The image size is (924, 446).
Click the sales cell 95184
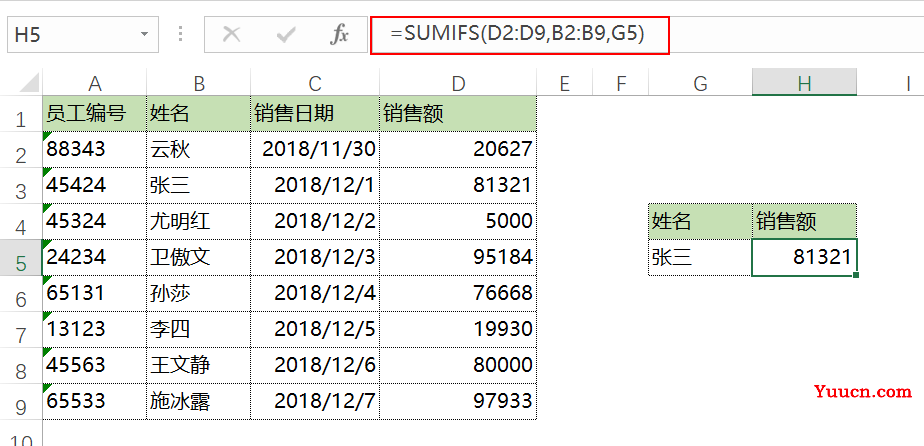(458, 257)
